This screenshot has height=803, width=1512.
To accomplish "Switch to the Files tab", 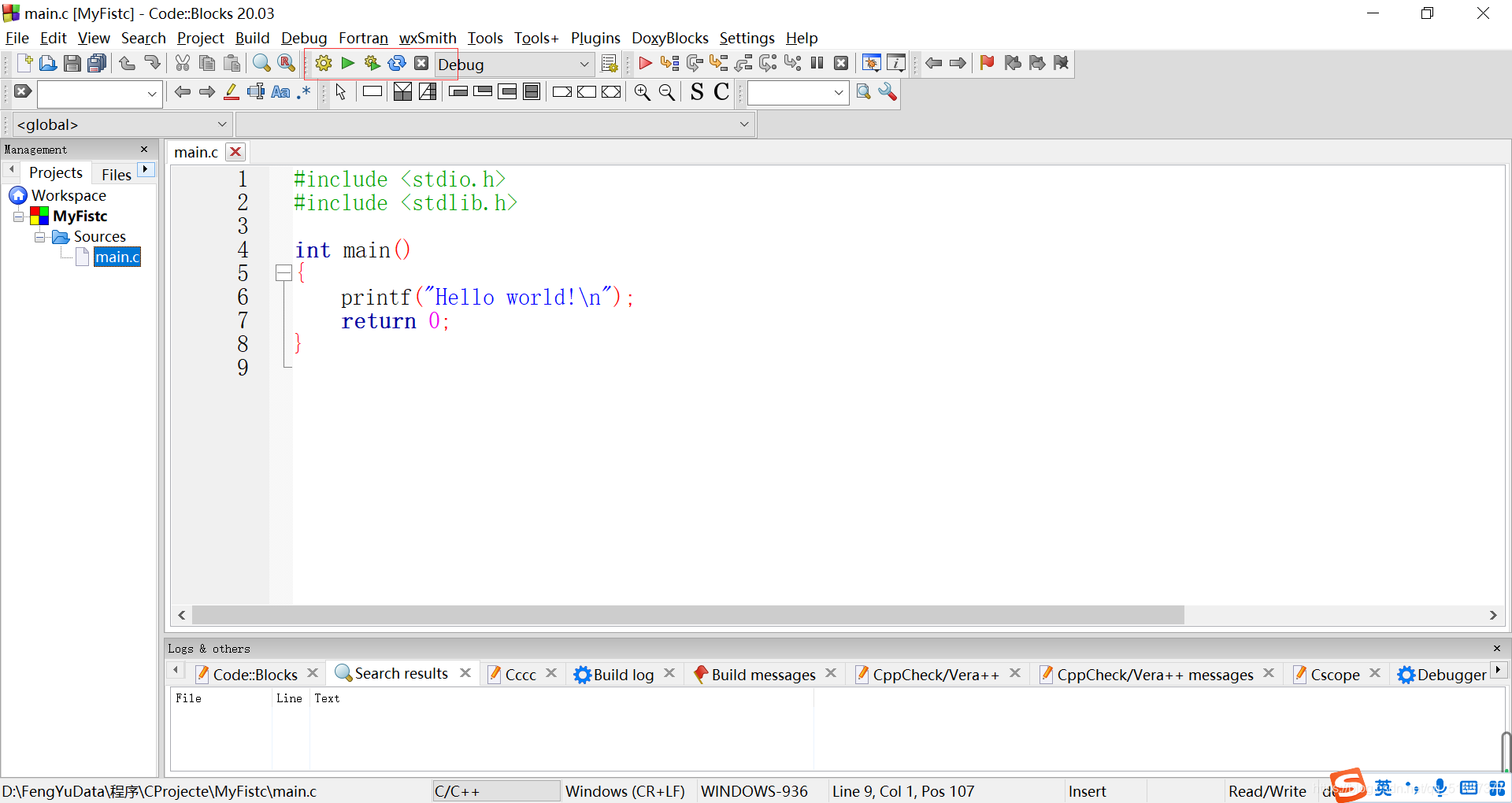I will click(x=116, y=174).
